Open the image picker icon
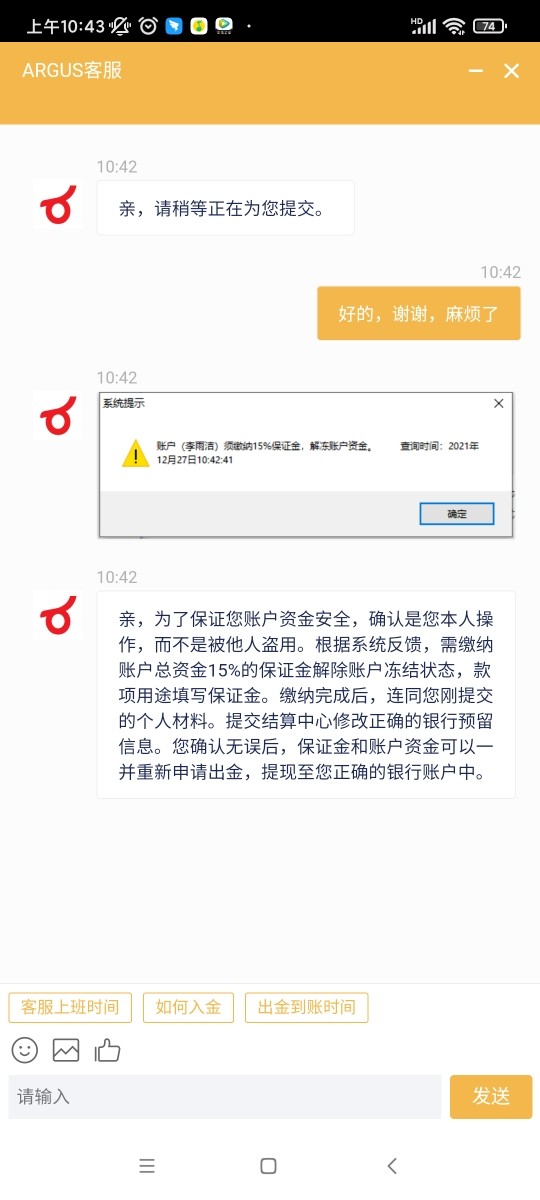540x1200 pixels. (66, 1050)
